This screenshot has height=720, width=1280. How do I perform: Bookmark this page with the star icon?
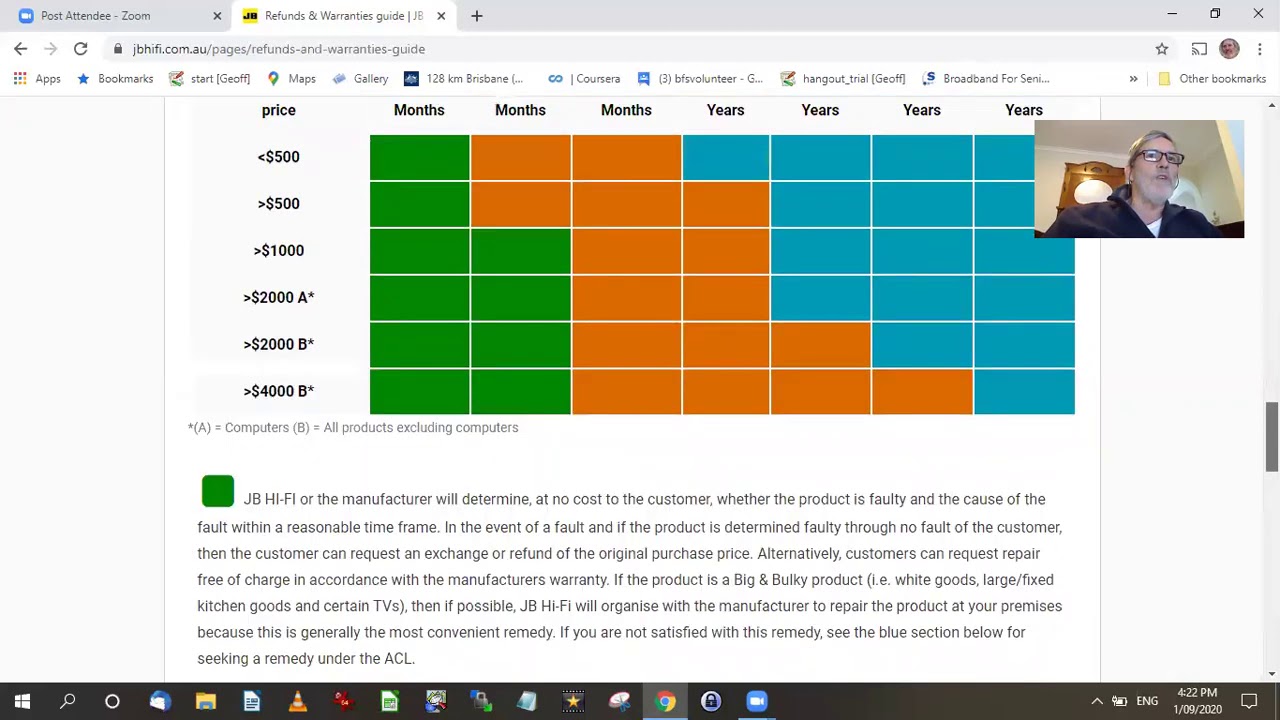click(x=1161, y=49)
